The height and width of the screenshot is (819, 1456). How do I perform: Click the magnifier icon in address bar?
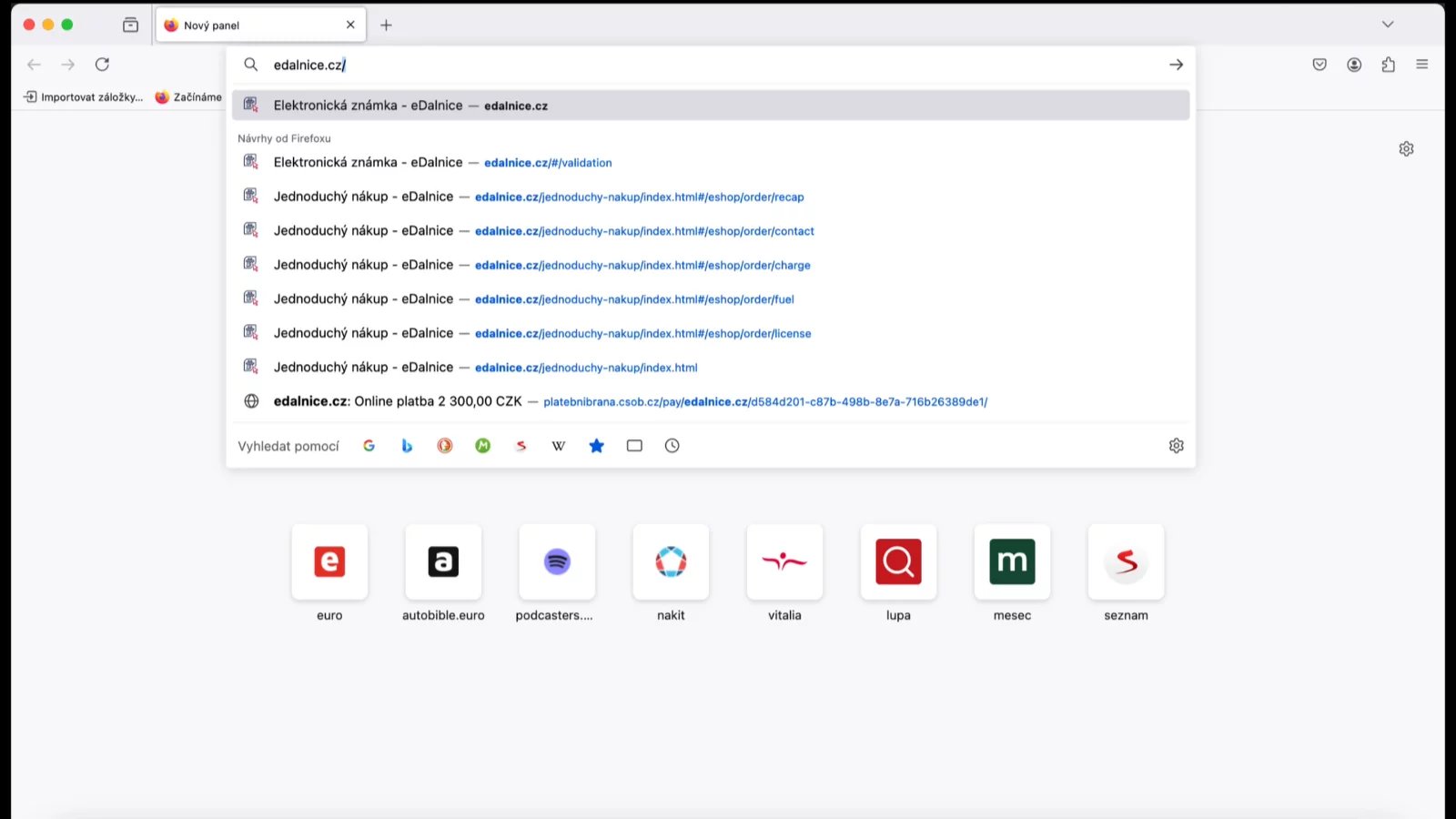[251, 65]
